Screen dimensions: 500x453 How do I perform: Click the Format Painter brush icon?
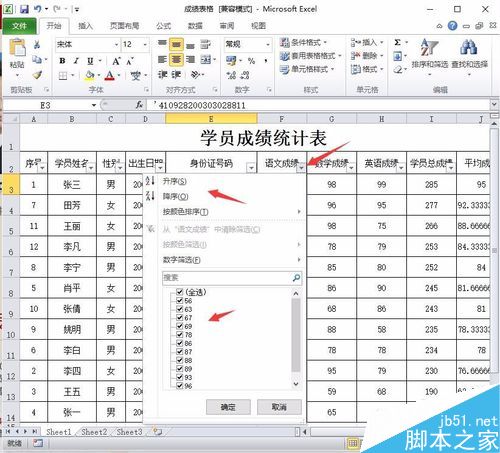point(37,75)
